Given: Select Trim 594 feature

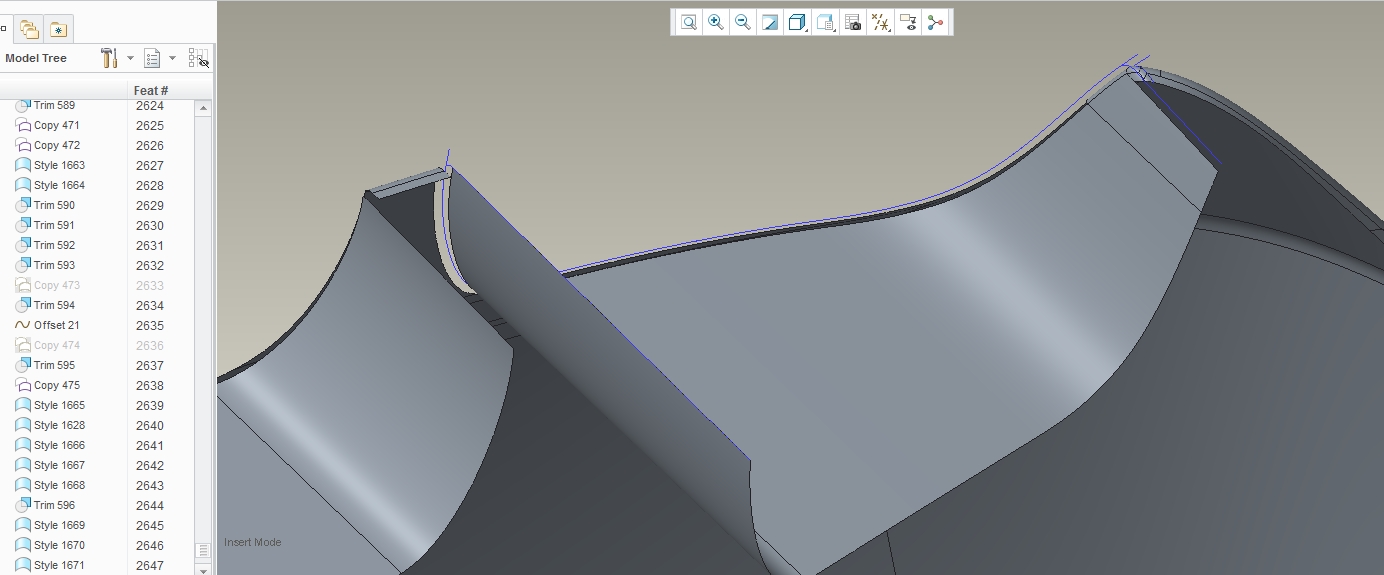Looking at the screenshot, I should coord(54,305).
